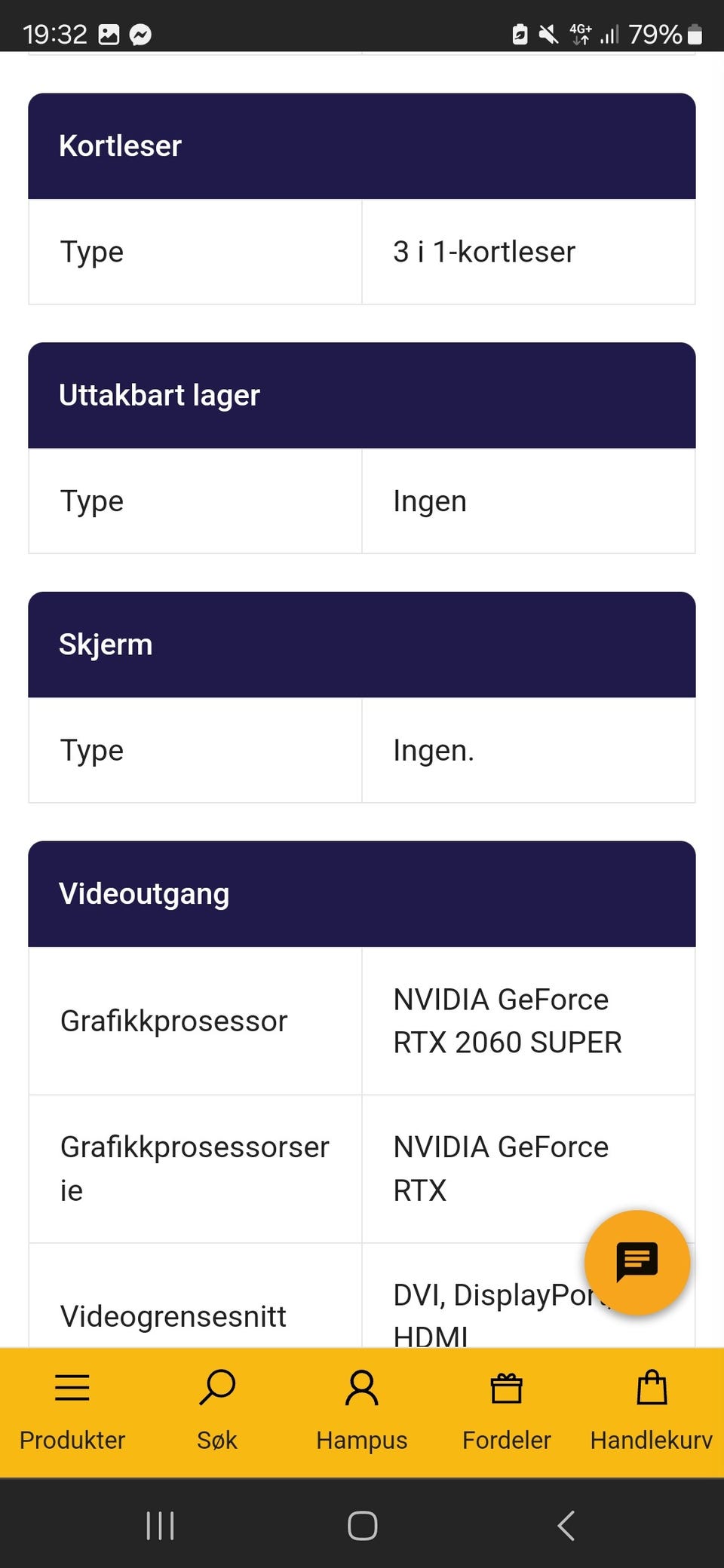724x1568 pixels.
Task: Select the Kortleser section header
Action: click(x=362, y=146)
